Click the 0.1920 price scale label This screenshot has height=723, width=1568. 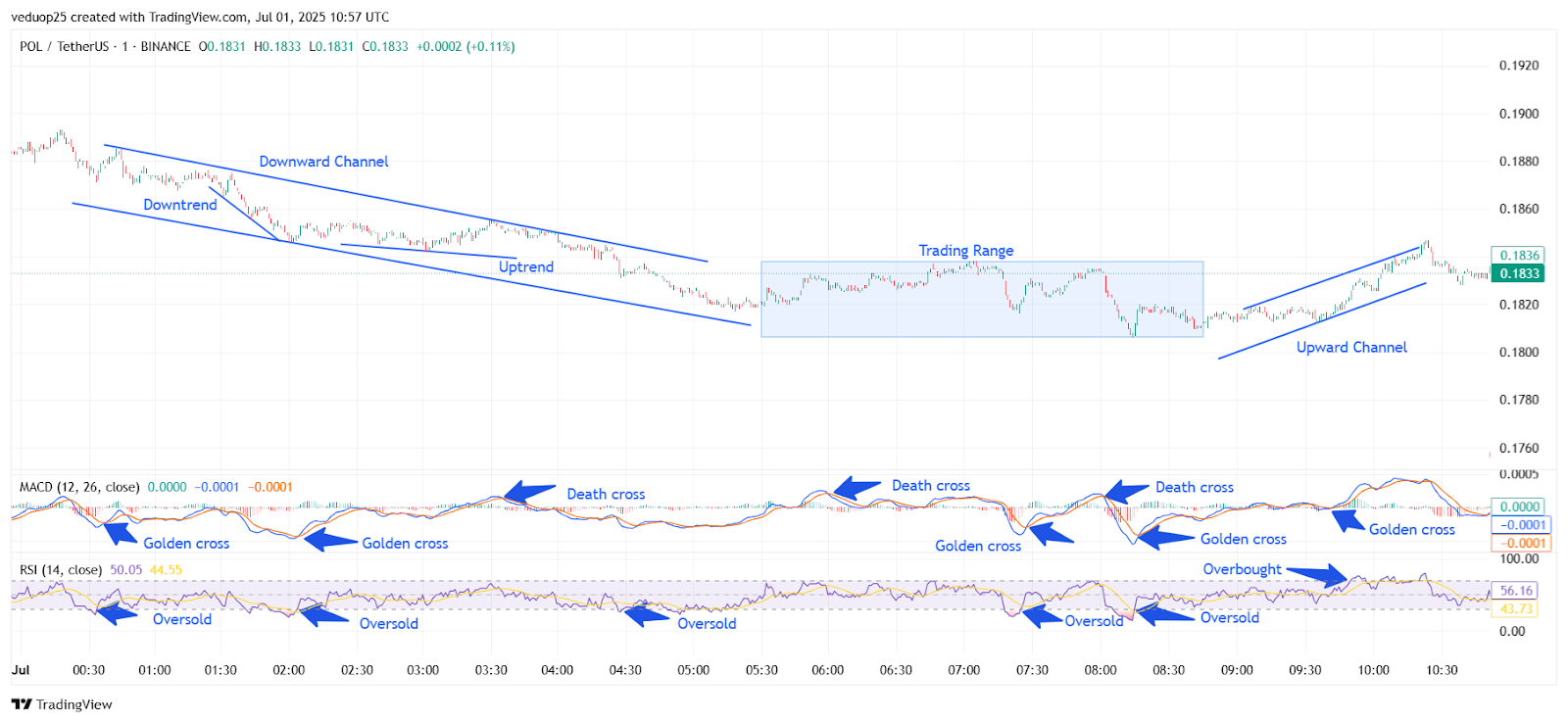(1519, 66)
